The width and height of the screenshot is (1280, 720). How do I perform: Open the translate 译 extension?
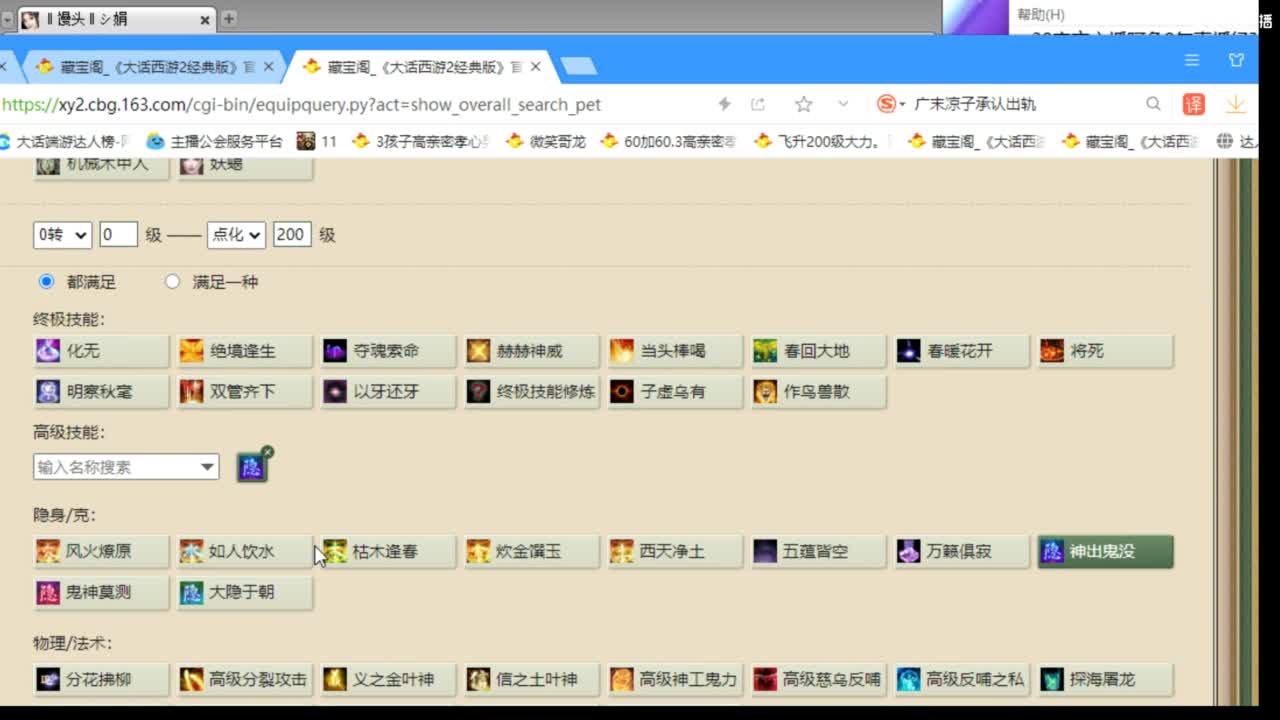click(x=1194, y=104)
